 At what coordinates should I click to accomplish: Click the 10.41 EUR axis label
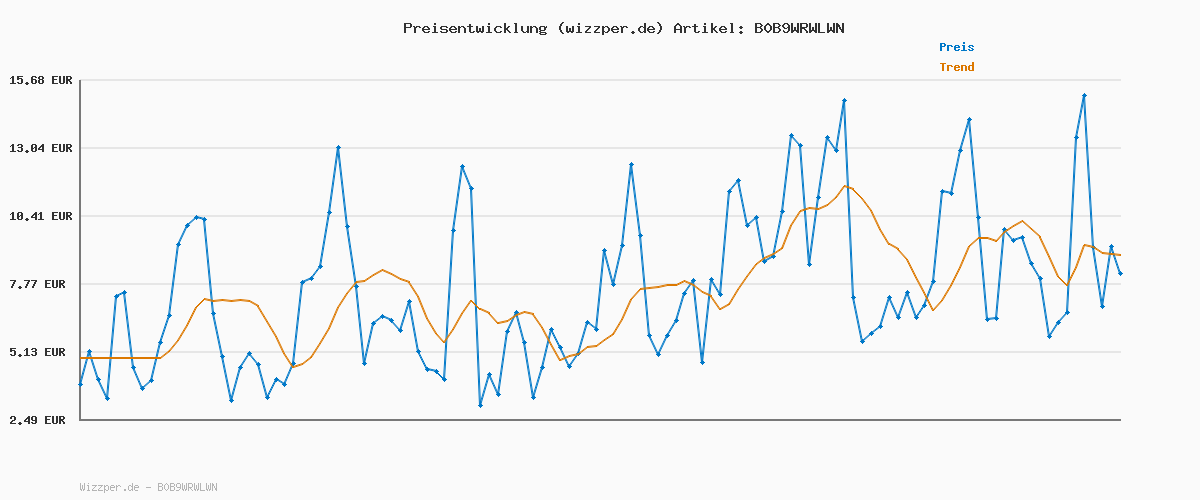[x=41, y=216]
